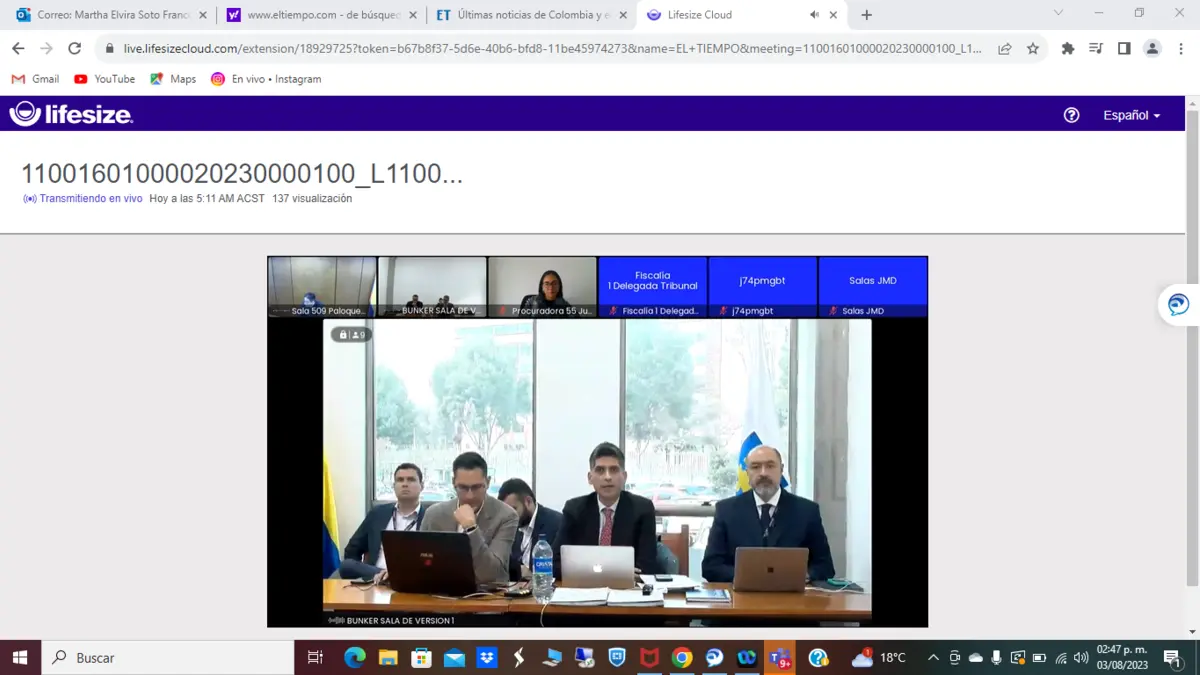This screenshot has height=675, width=1200.
Task: Toggle the taskbar volume speaker icon
Action: [1080, 658]
